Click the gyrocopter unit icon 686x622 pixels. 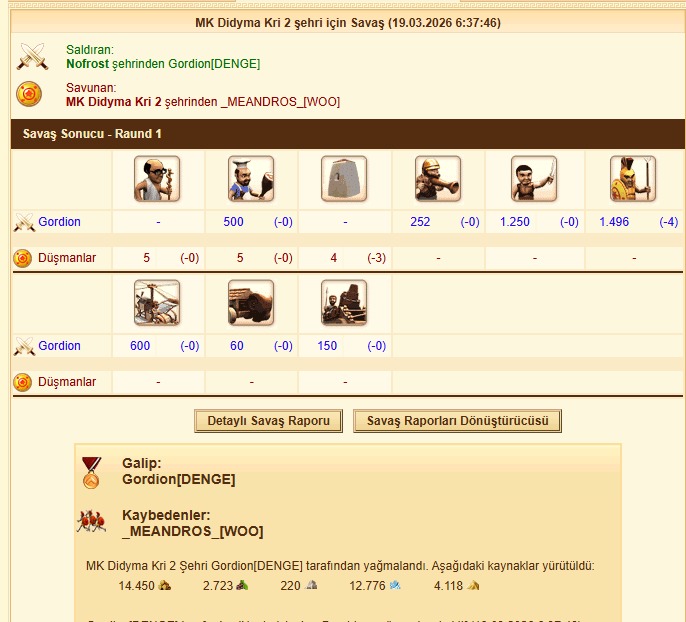coord(157,303)
